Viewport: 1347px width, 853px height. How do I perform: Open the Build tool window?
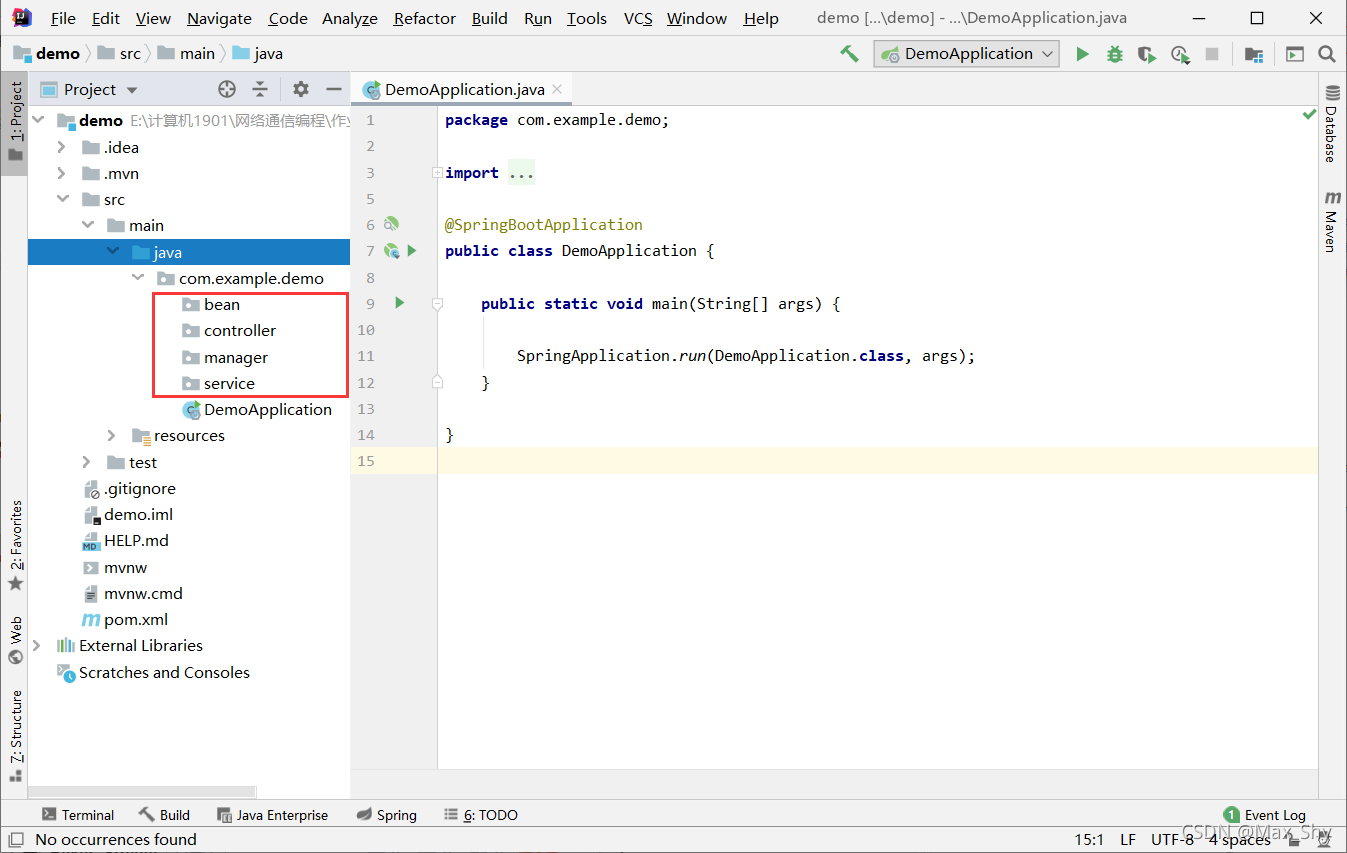[x=164, y=815]
